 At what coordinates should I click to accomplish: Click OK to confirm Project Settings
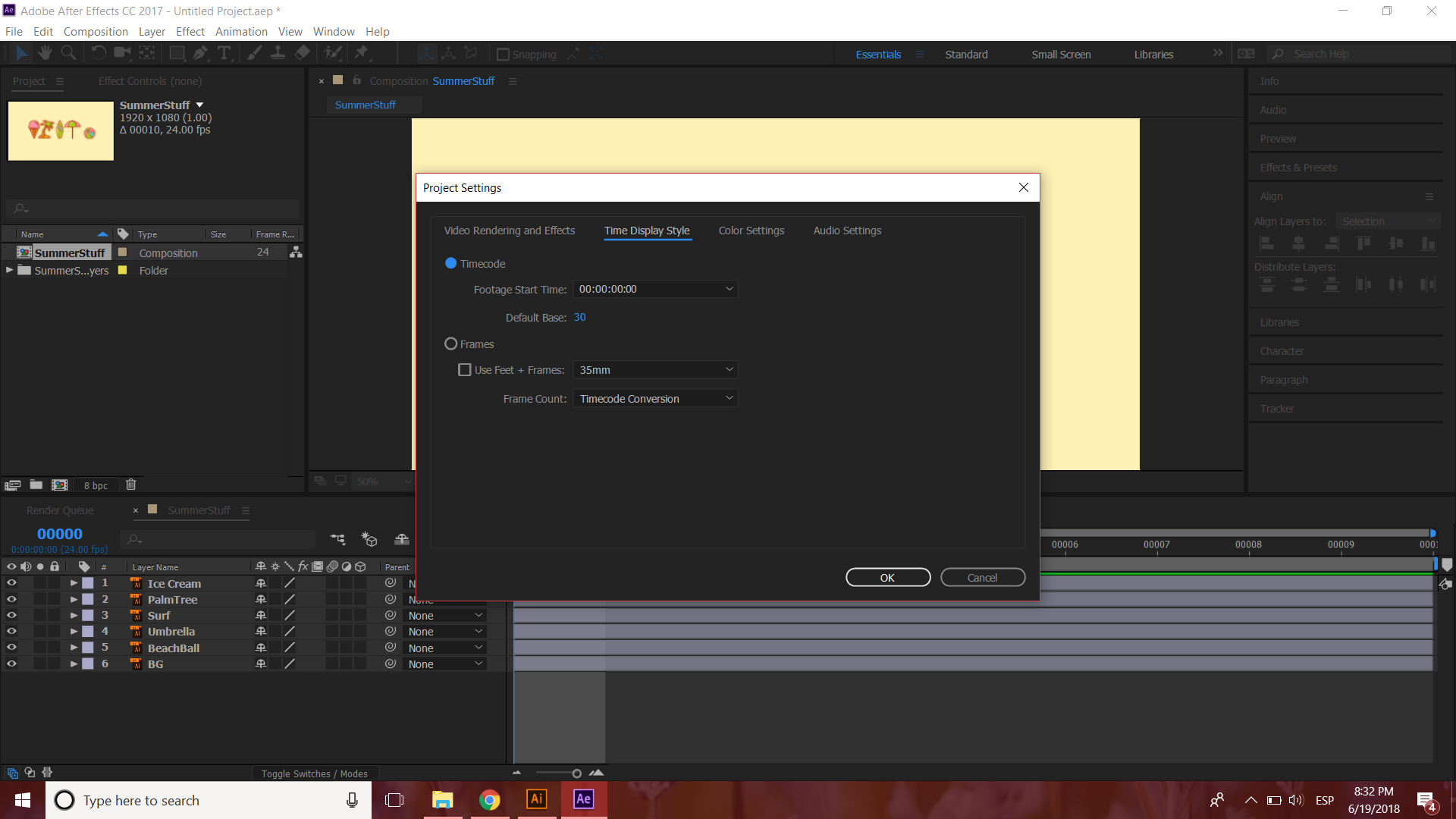[886, 577]
